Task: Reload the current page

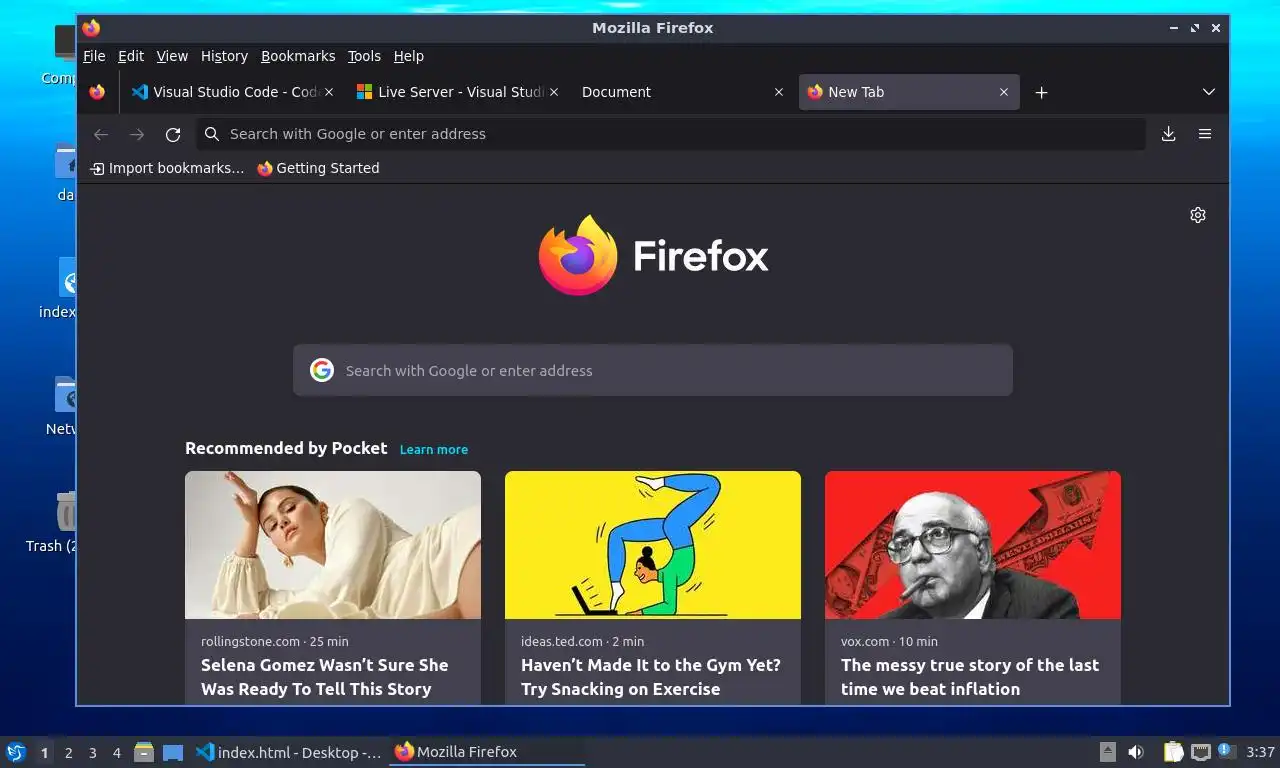Action: pyautogui.click(x=173, y=134)
